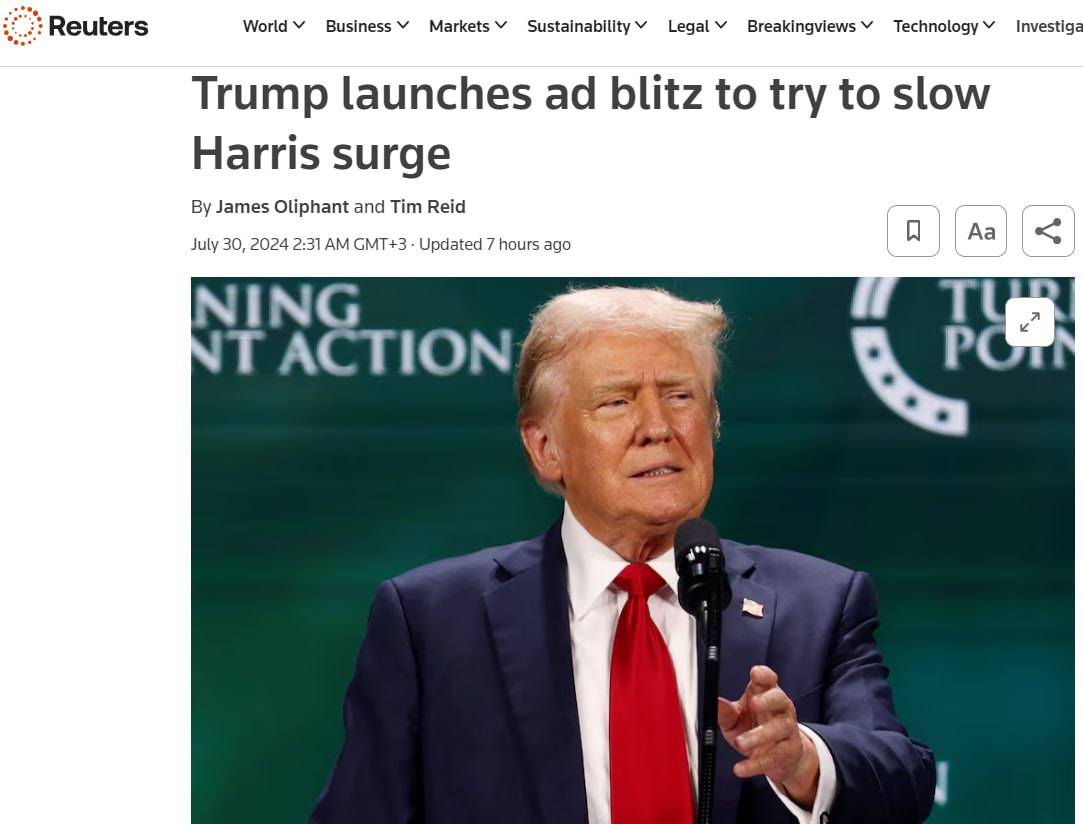Expand the Sustainability dropdown arrow
The height and width of the screenshot is (824, 1083).
641,26
